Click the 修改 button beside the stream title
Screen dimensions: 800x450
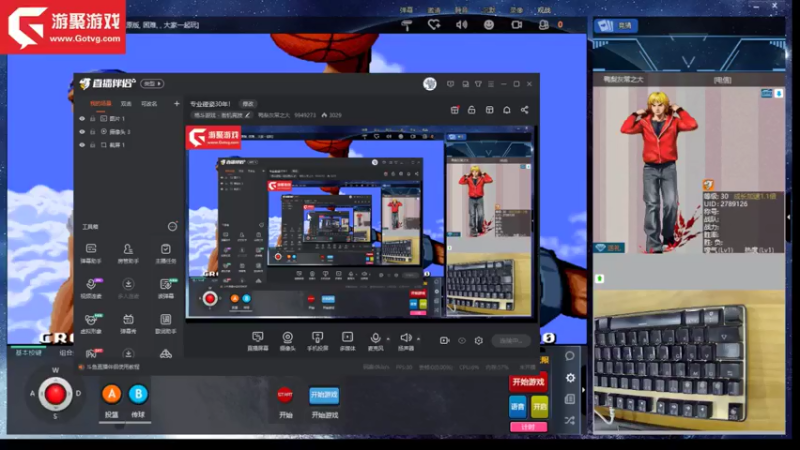coord(248,104)
